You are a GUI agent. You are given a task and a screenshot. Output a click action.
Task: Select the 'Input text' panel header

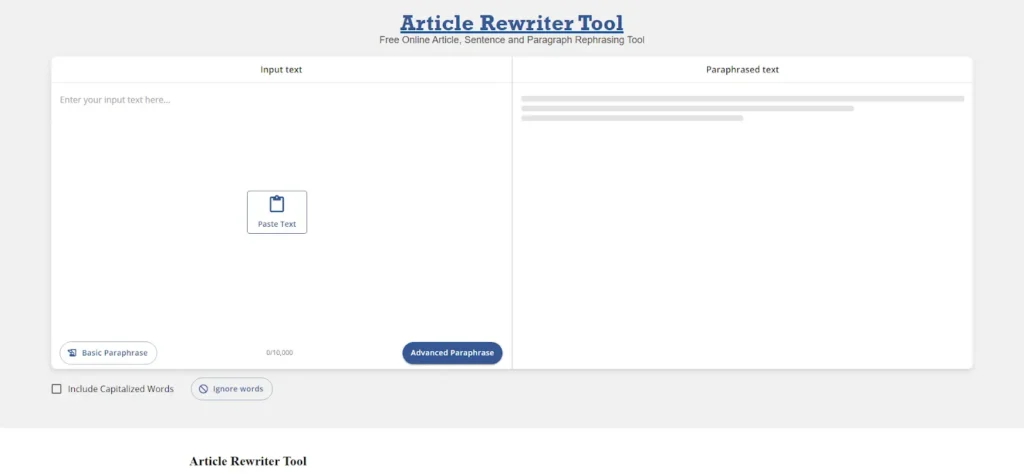pyautogui.click(x=281, y=70)
